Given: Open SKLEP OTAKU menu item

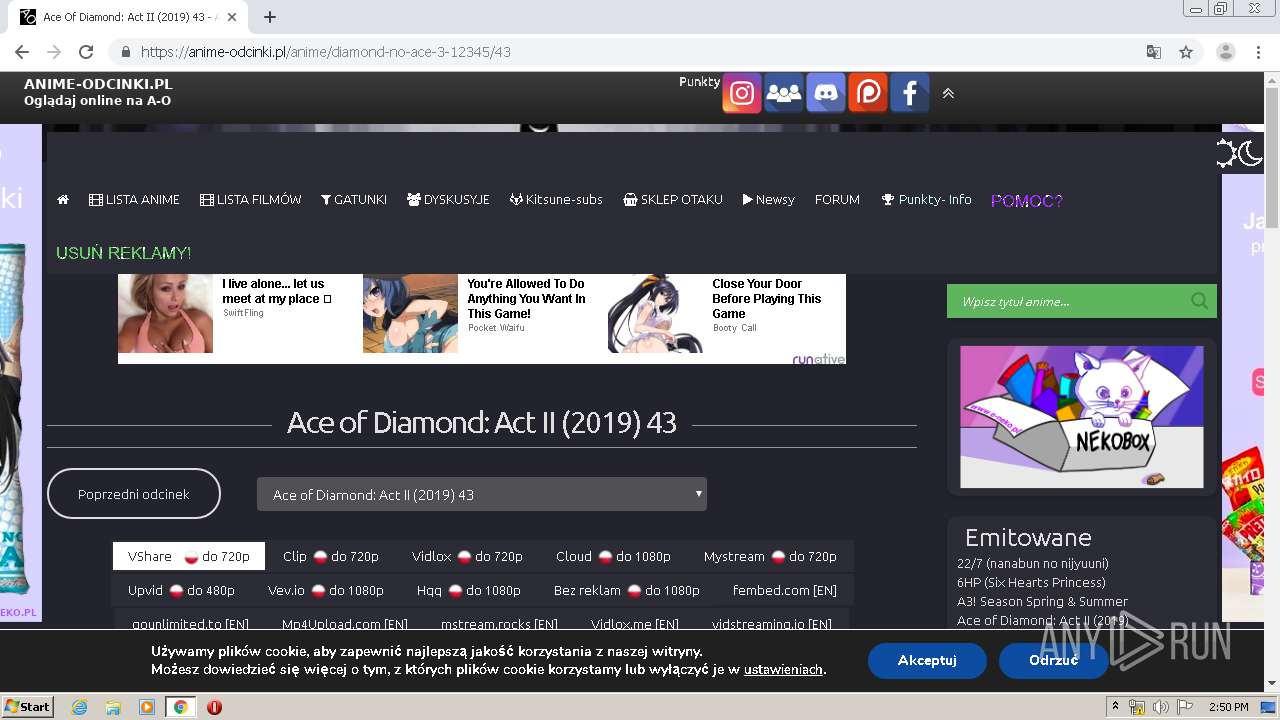Looking at the screenshot, I should 673,200.
